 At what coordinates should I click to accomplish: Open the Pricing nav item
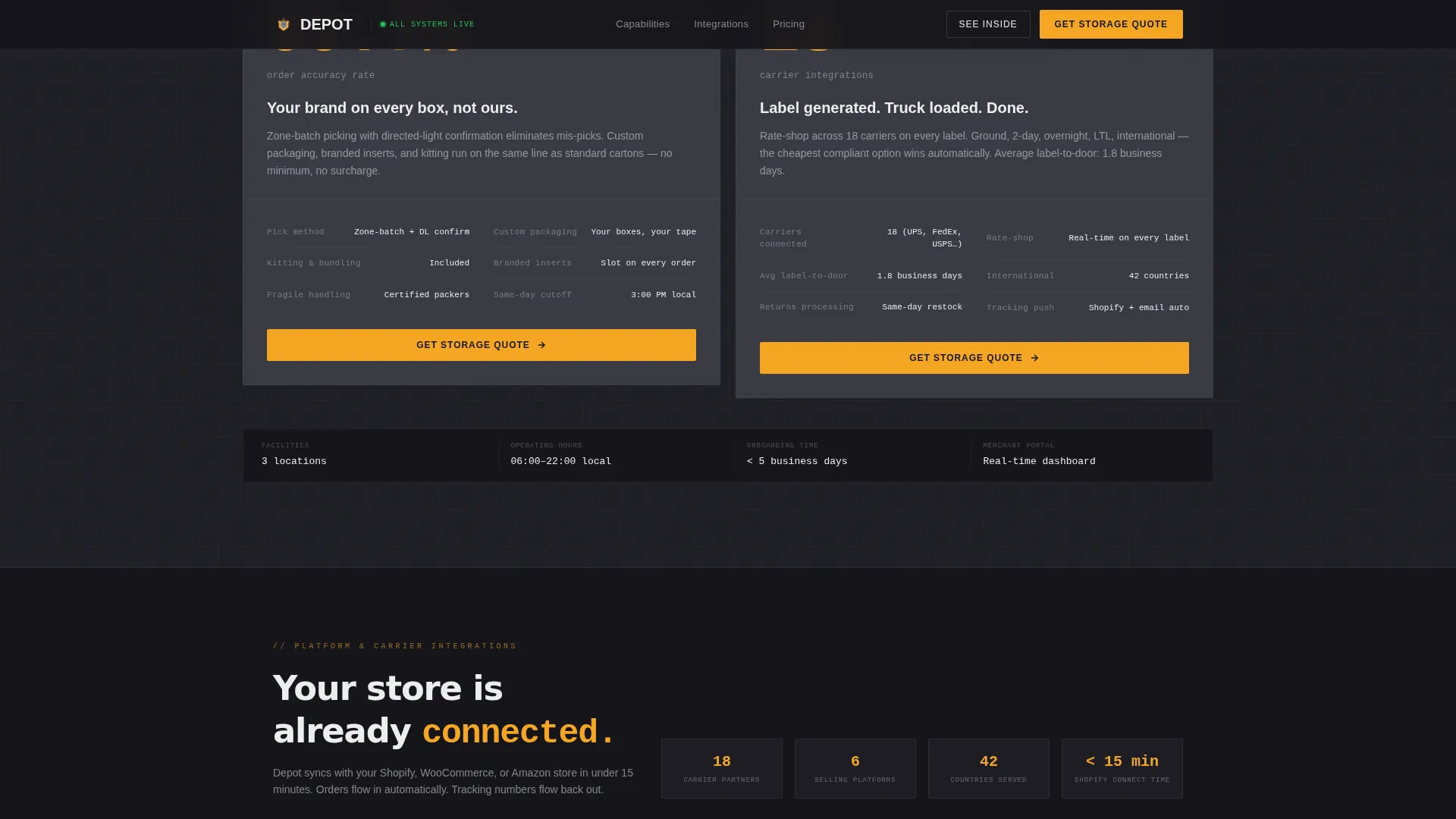click(789, 24)
